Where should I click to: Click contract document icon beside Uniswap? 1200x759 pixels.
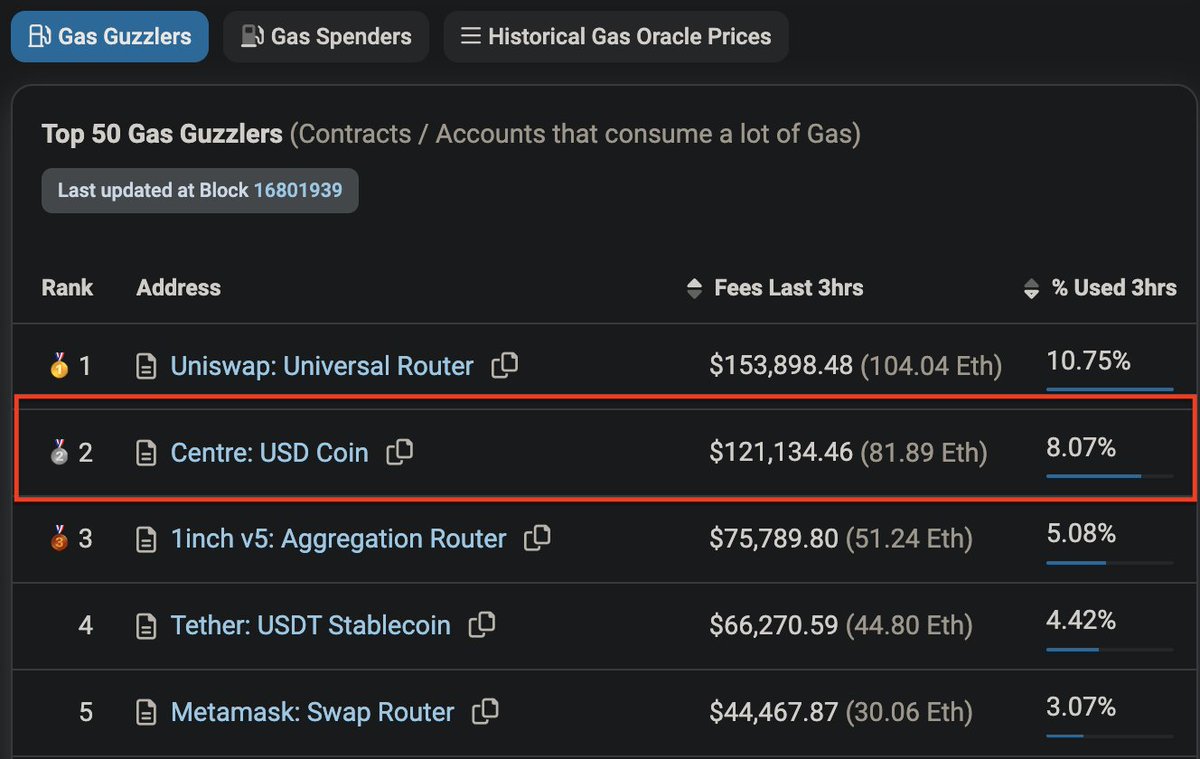[x=146, y=366]
